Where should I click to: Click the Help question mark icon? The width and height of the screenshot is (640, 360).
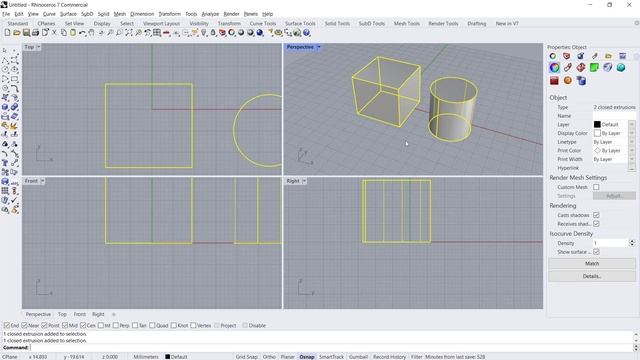point(307,33)
